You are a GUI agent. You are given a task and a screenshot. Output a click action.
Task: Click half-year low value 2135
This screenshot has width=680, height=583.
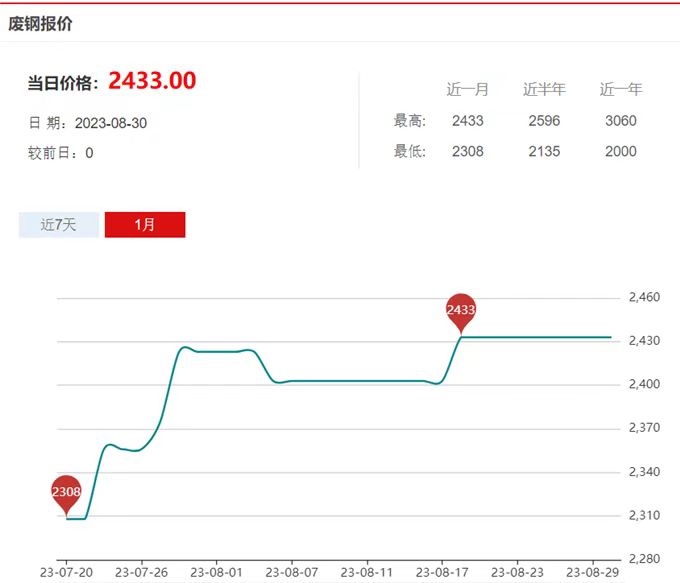click(544, 151)
